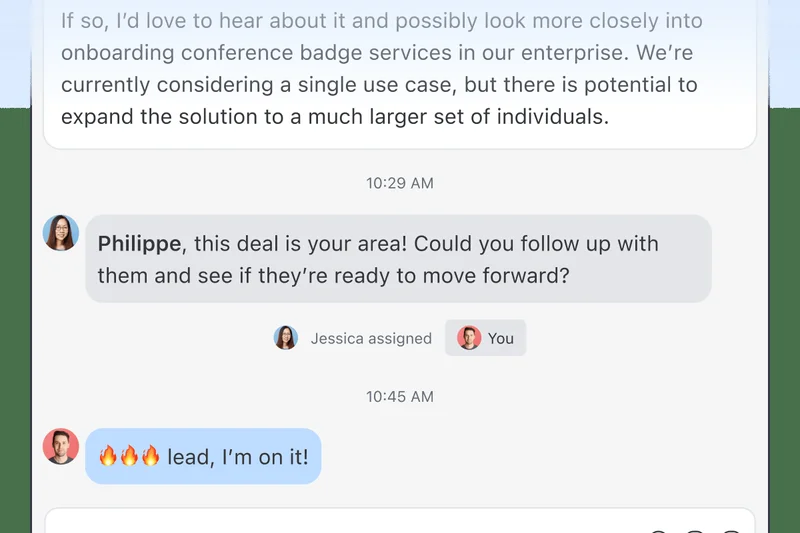Click the 10:45 AM timestamp
Viewport: 800px width, 533px height.
[x=400, y=396]
